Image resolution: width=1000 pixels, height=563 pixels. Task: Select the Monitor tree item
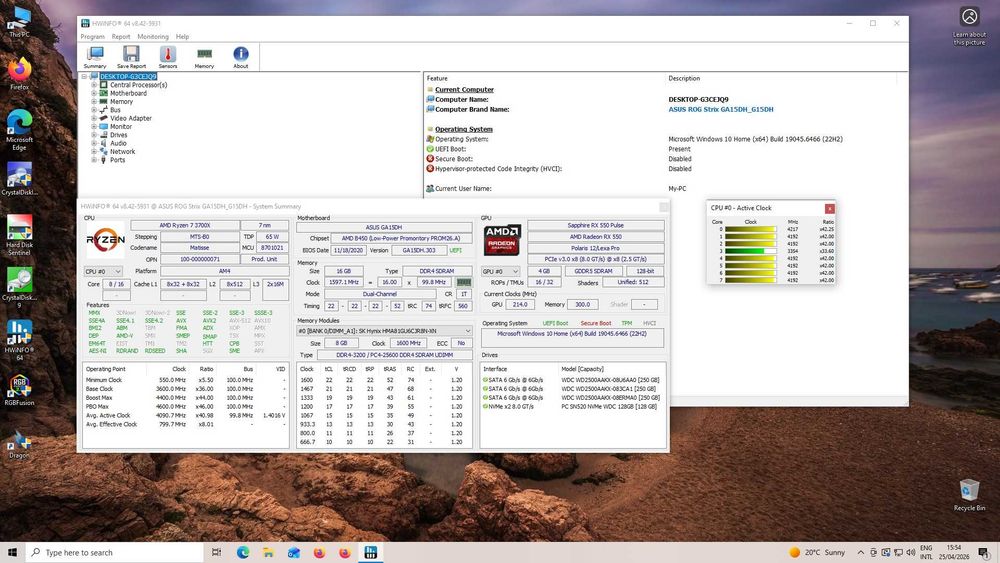pos(121,127)
